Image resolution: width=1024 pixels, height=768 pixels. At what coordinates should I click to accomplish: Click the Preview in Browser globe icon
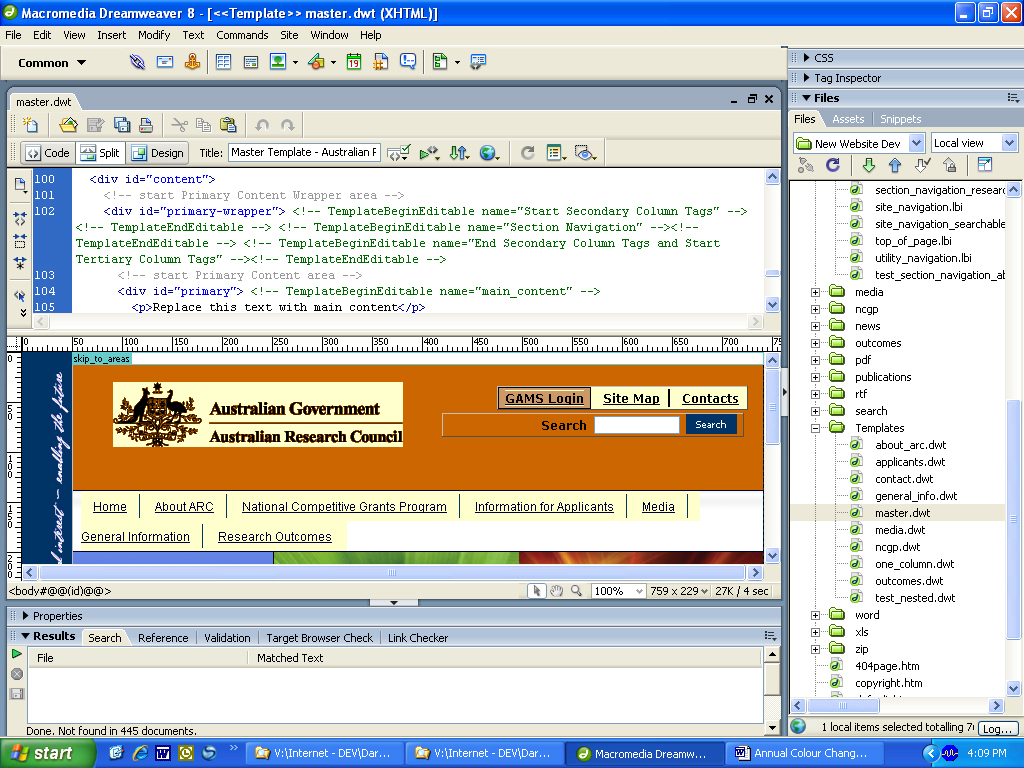point(487,153)
